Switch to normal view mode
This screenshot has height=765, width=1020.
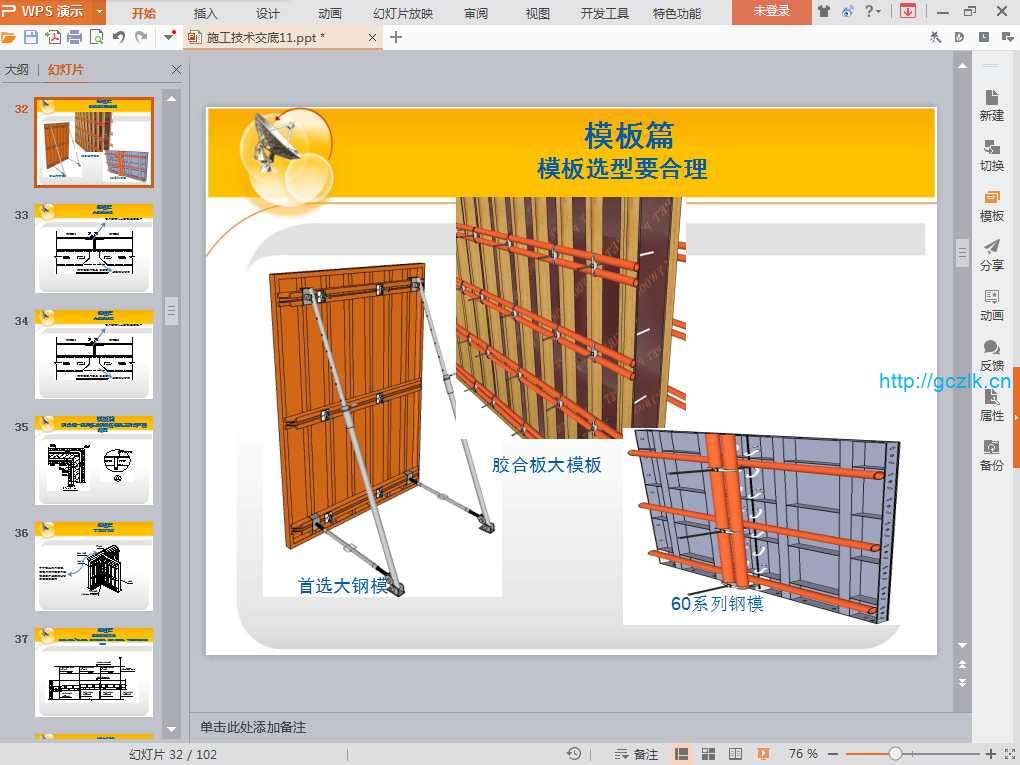(x=682, y=754)
